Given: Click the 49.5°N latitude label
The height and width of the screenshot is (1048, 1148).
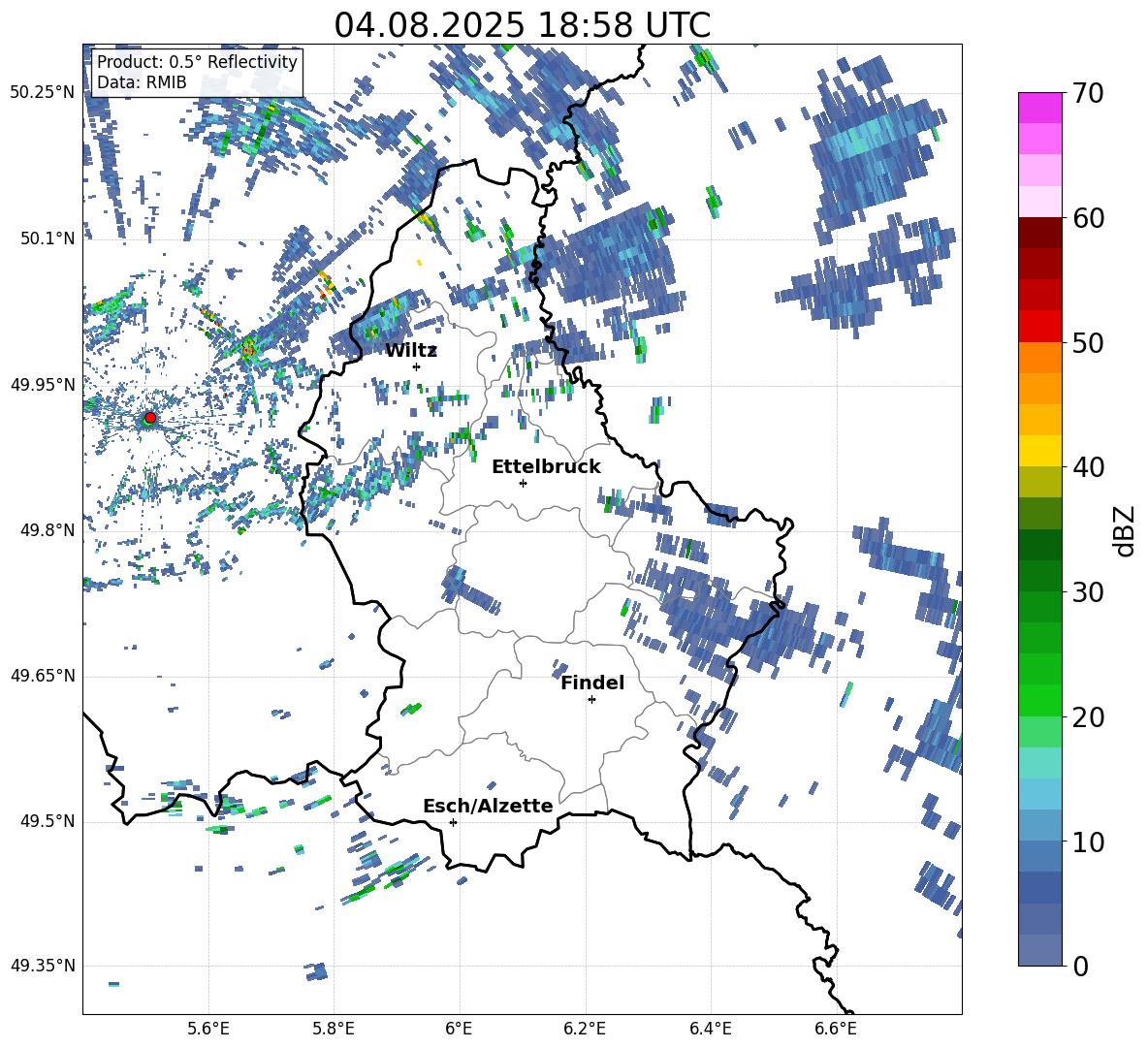Looking at the screenshot, I should (x=47, y=821).
